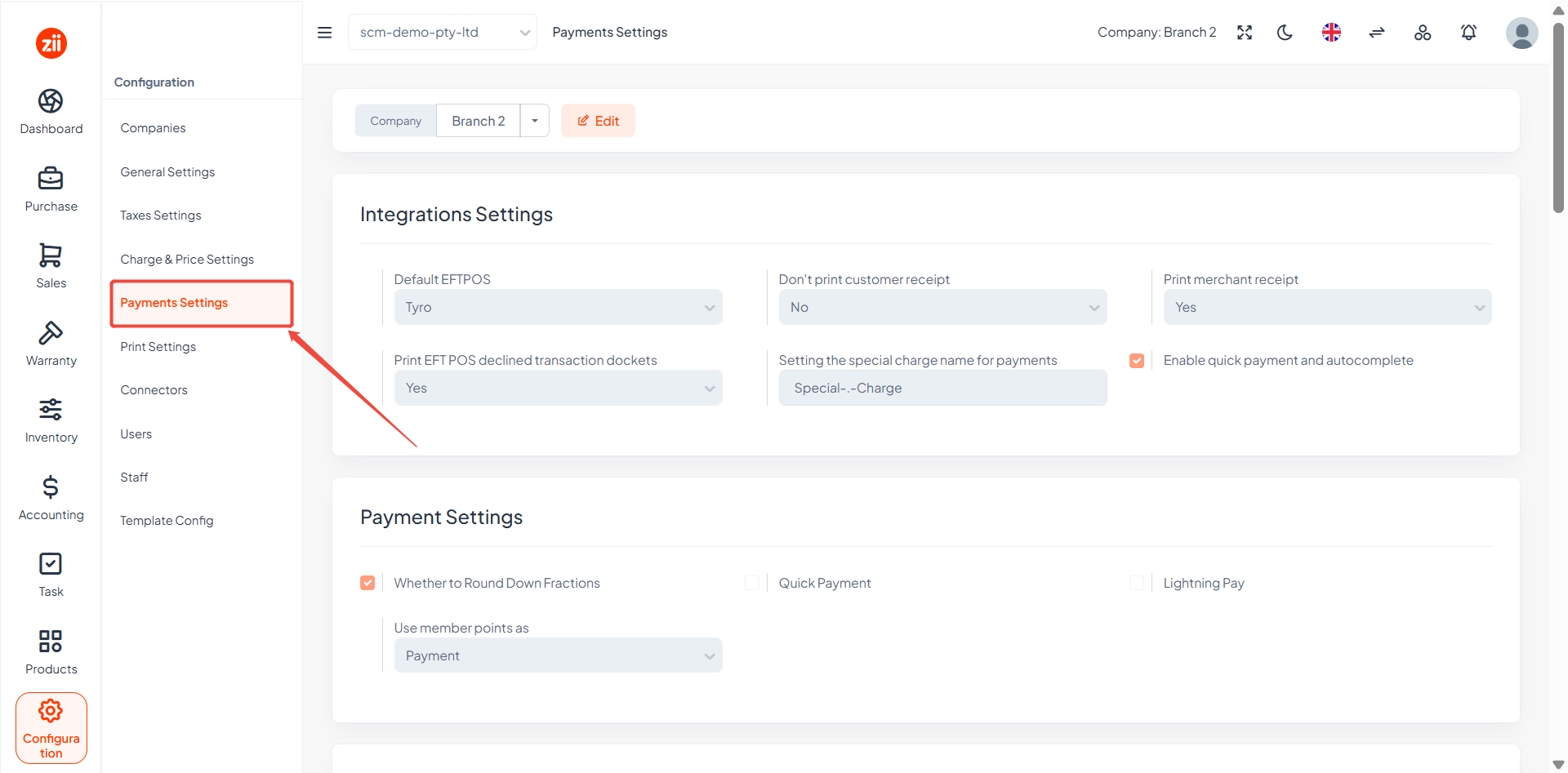Open Taxes Settings menu item
The height and width of the screenshot is (773, 1568).
tap(161, 215)
